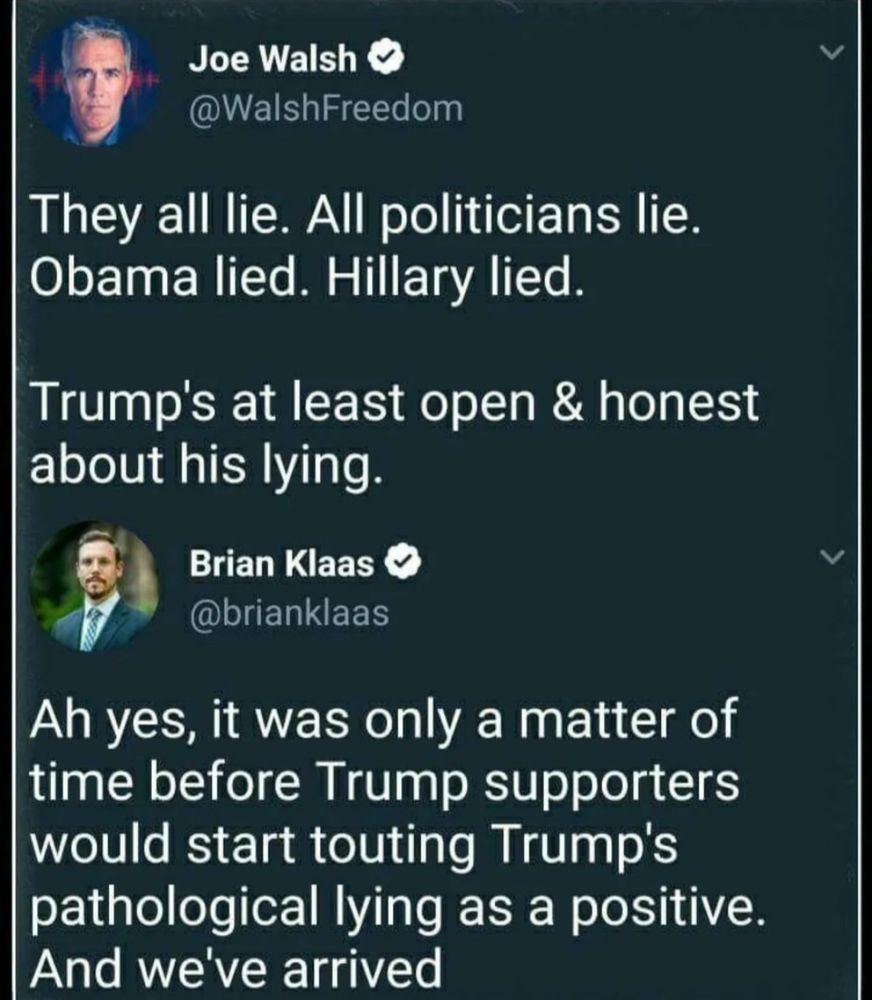Click Joe Walsh's profile picture
This screenshot has height=1000, width=872.
click(94, 84)
